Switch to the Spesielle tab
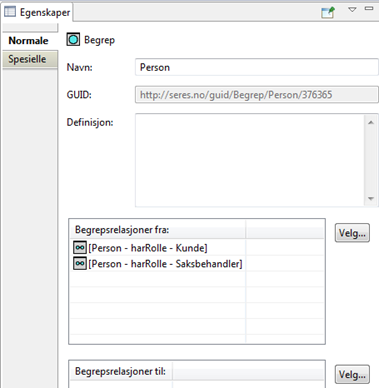 coord(29,59)
